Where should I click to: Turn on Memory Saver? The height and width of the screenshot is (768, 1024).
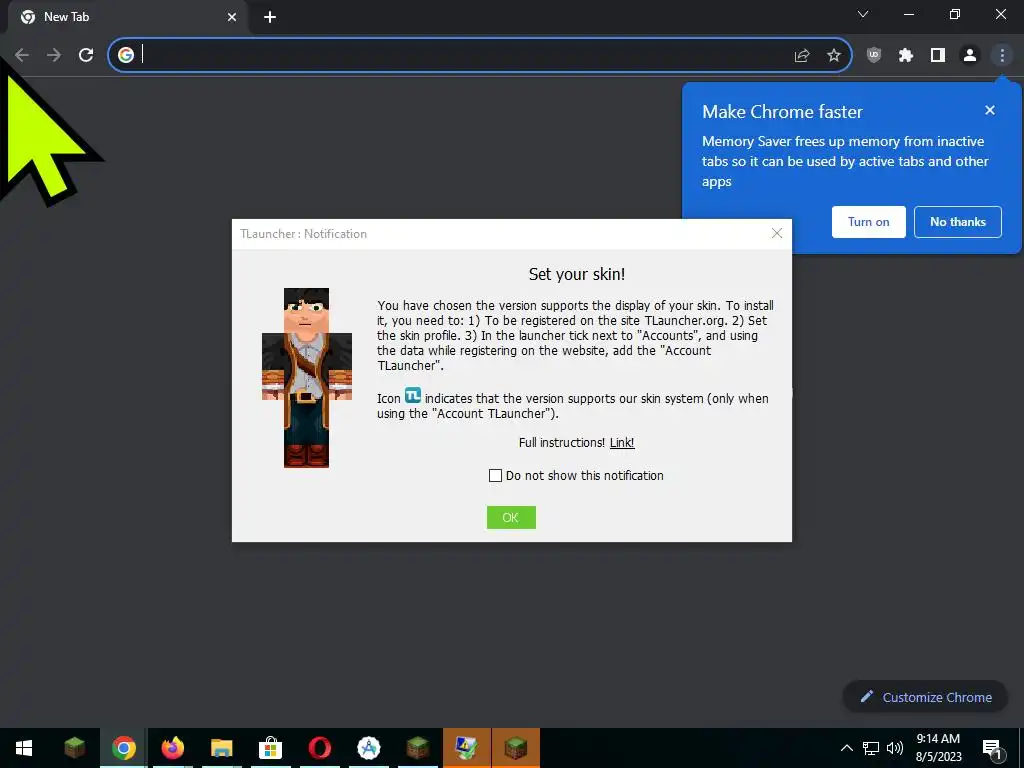869,222
